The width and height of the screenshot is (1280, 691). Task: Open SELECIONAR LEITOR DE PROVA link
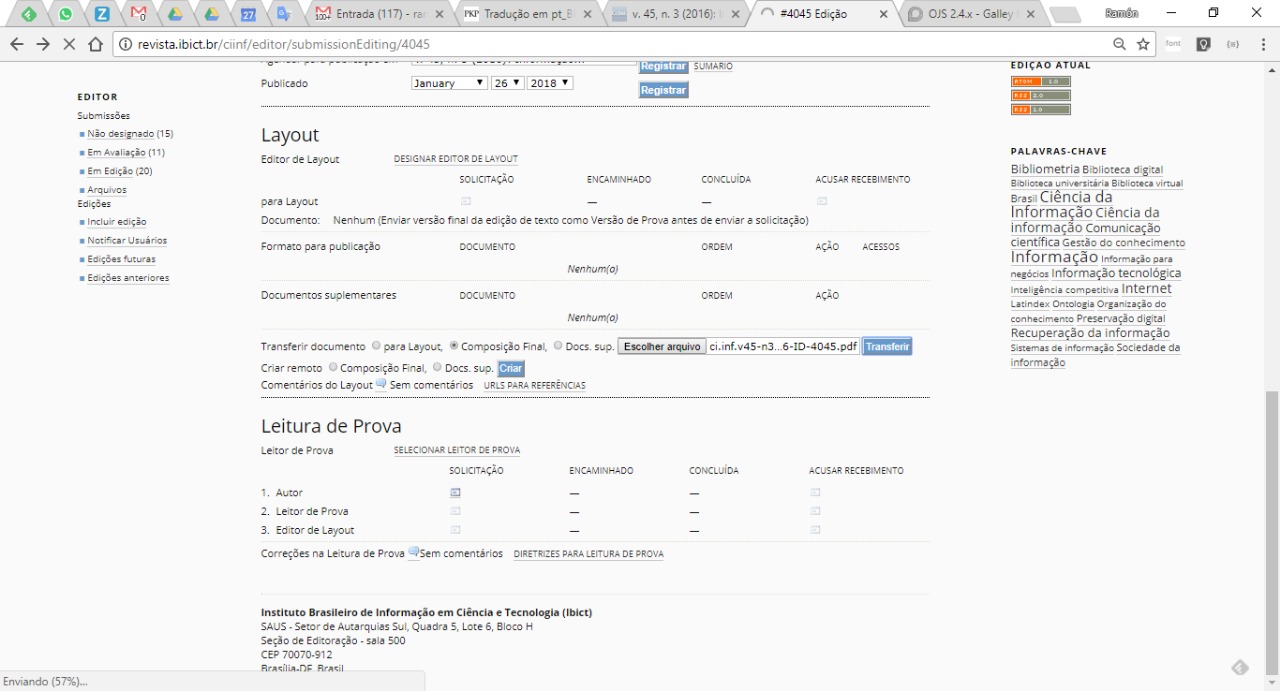[x=457, y=450]
